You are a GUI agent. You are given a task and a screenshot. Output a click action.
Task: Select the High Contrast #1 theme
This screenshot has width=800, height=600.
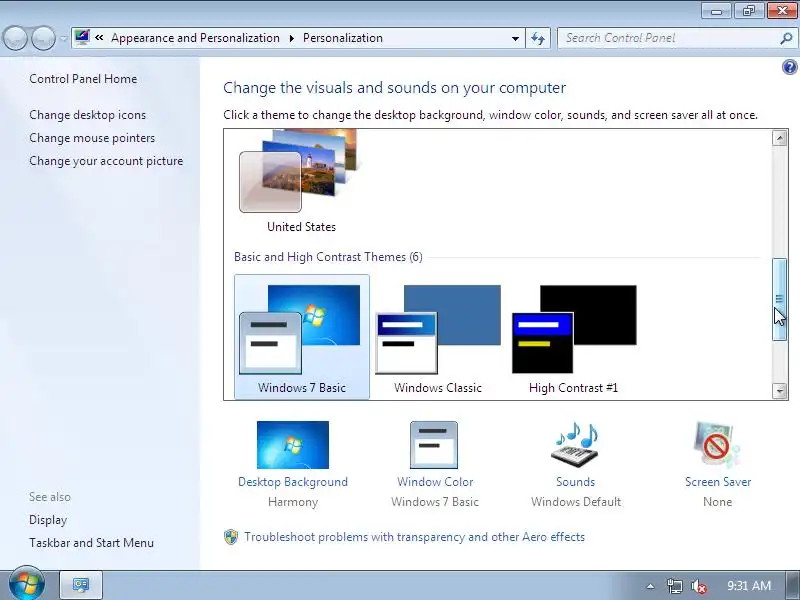pos(574,339)
